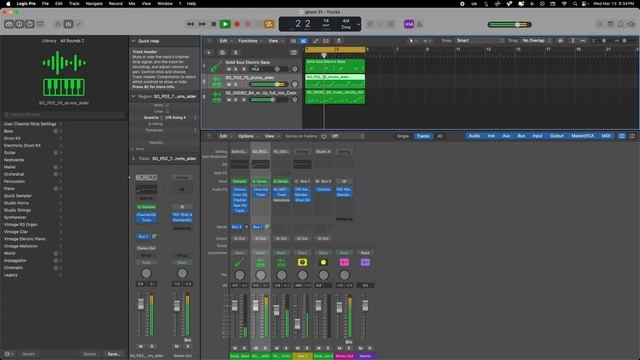This screenshot has width=640, height=360.
Task: Click the Delete button in Library
Action: click(90, 354)
